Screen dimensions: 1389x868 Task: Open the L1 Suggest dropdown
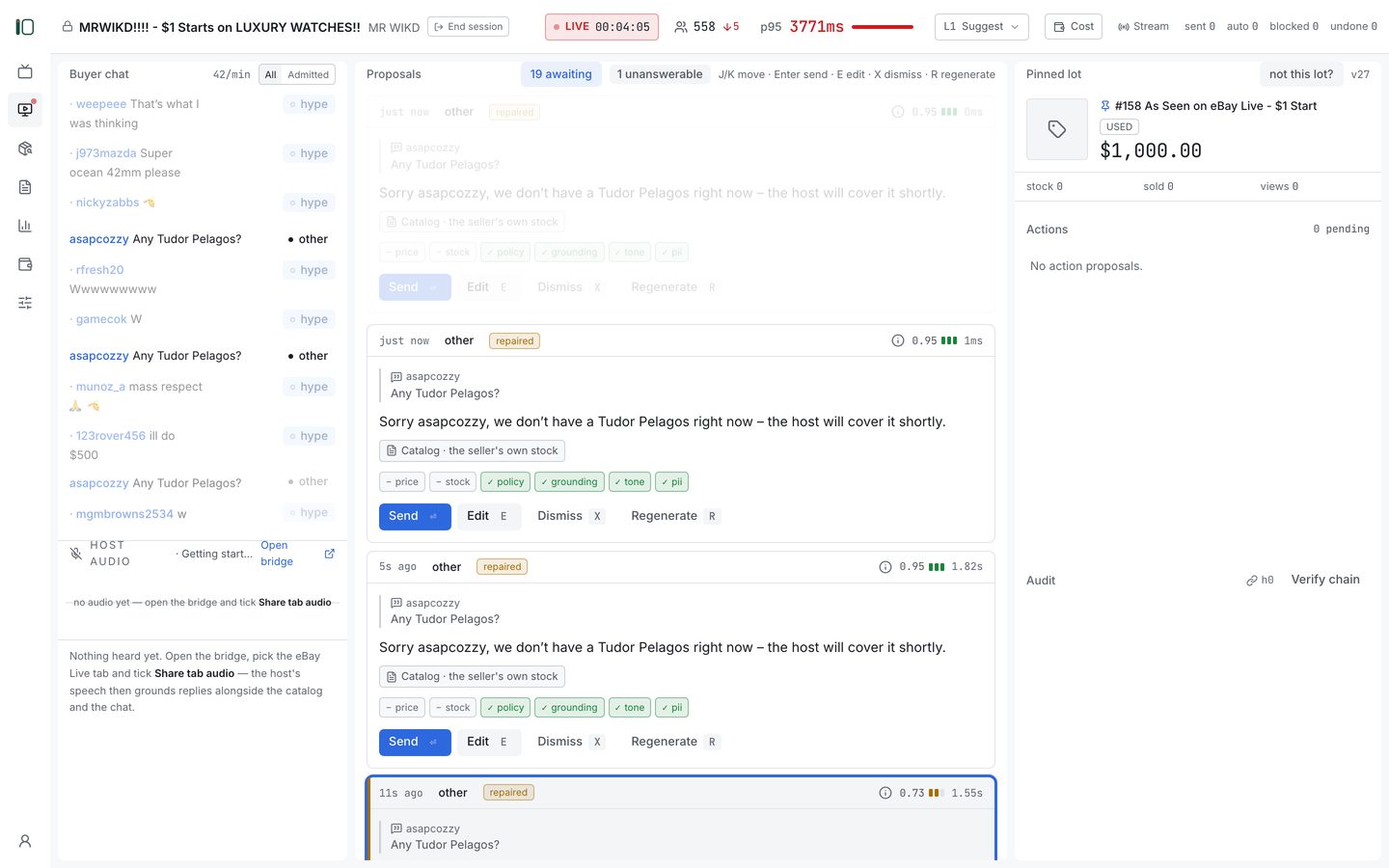[981, 27]
